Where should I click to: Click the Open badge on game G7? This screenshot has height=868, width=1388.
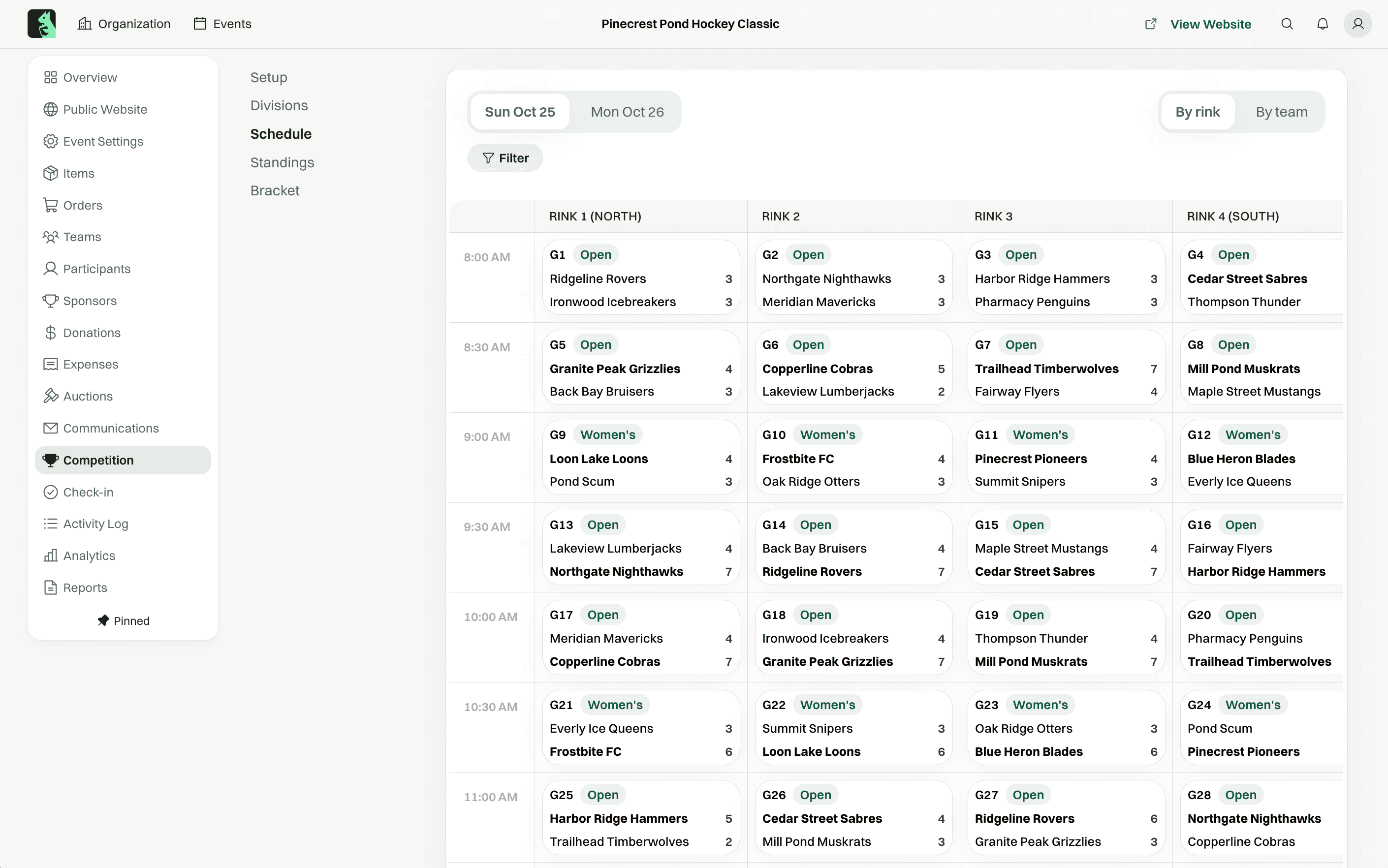click(x=1020, y=344)
